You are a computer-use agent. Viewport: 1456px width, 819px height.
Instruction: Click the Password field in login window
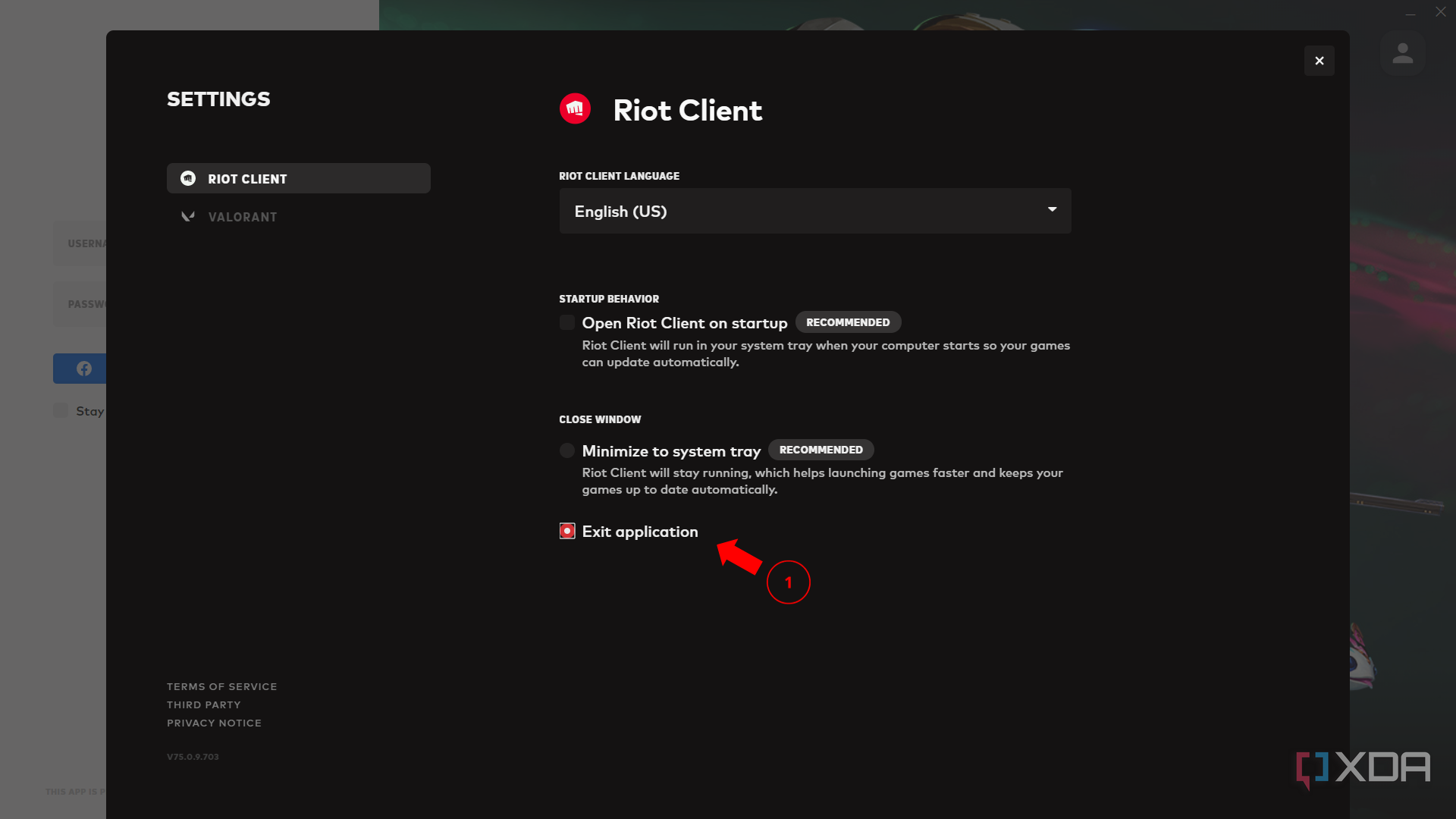(x=80, y=304)
